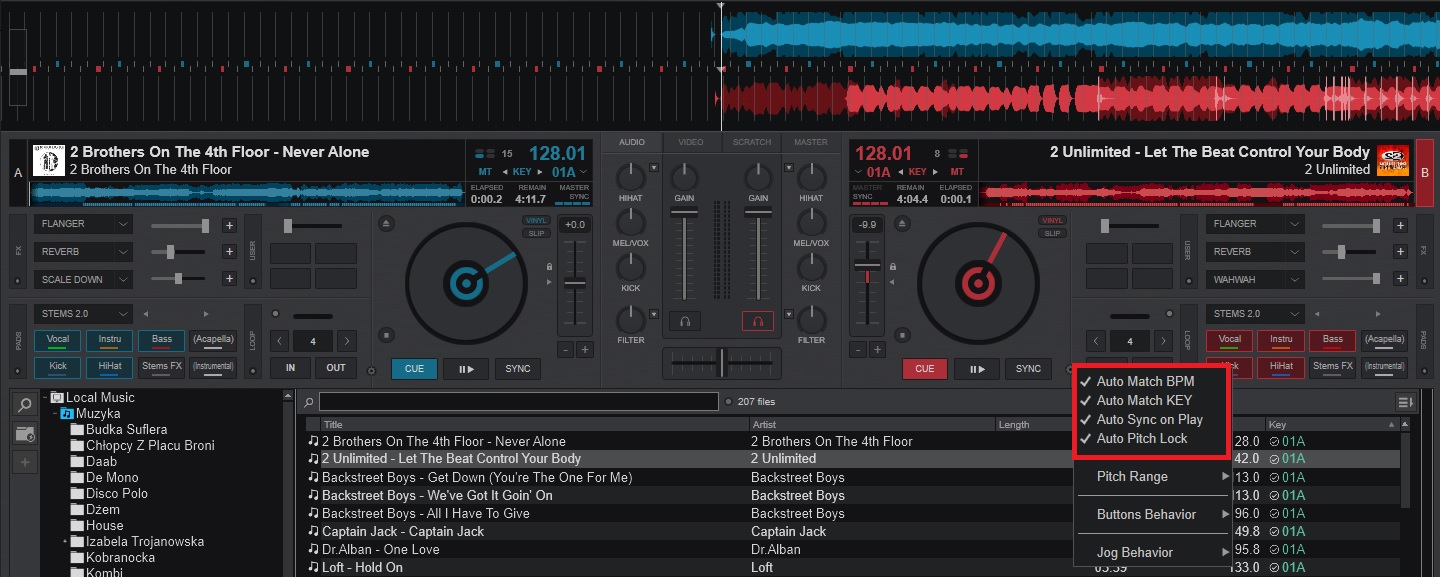This screenshot has width=1440, height=577.
Task: Click the search magnifier icon in the browser sidebar
Action: (x=23, y=405)
